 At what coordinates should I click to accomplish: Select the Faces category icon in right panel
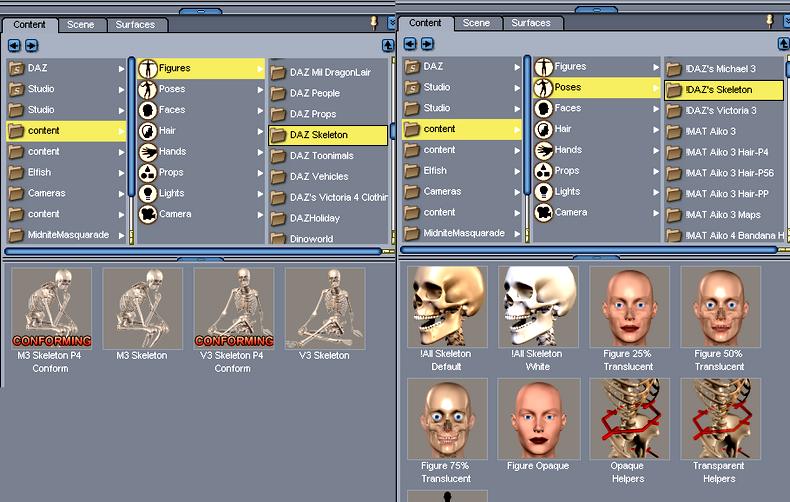pos(544,108)
